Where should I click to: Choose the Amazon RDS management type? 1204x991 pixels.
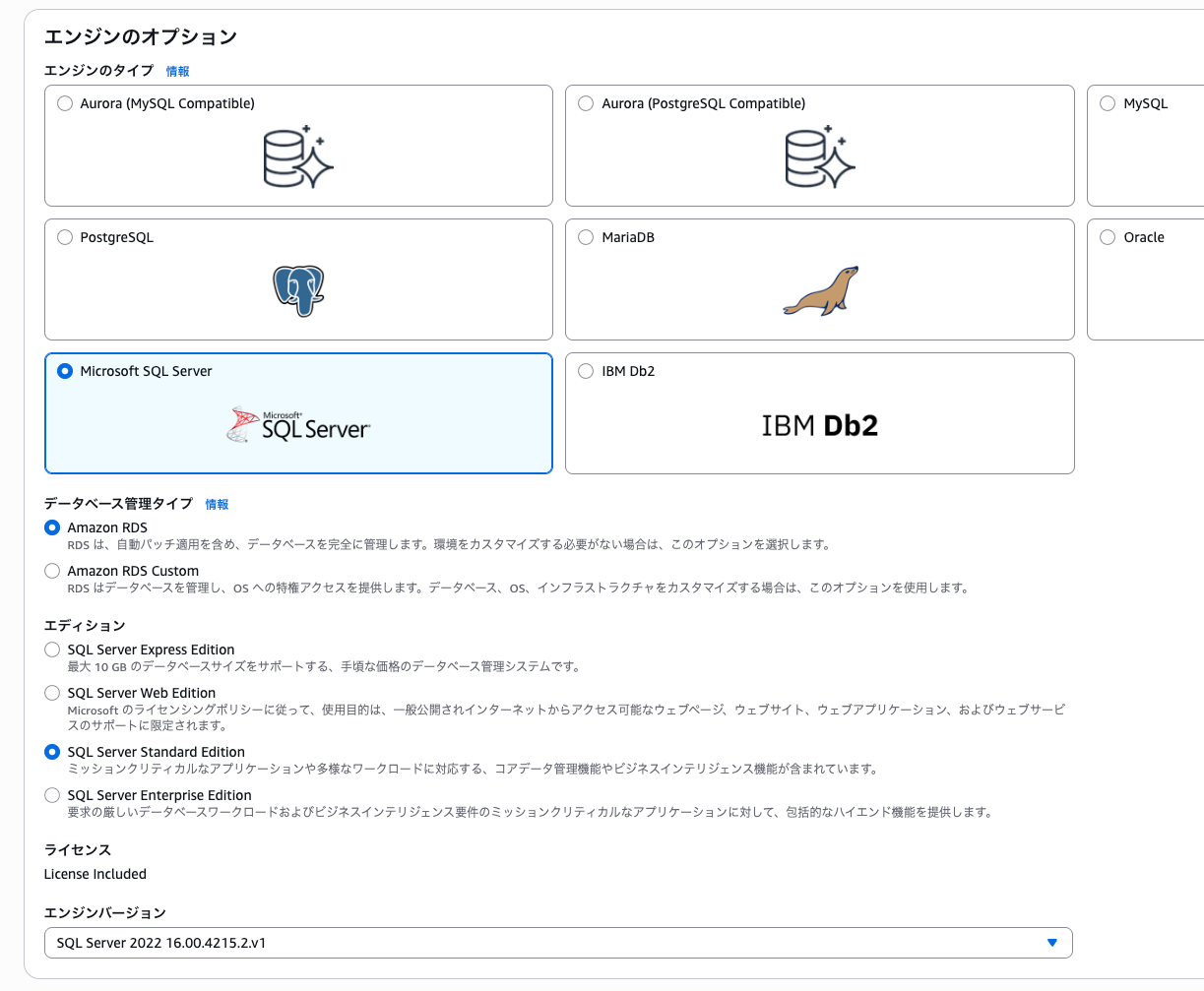point(52,527)
